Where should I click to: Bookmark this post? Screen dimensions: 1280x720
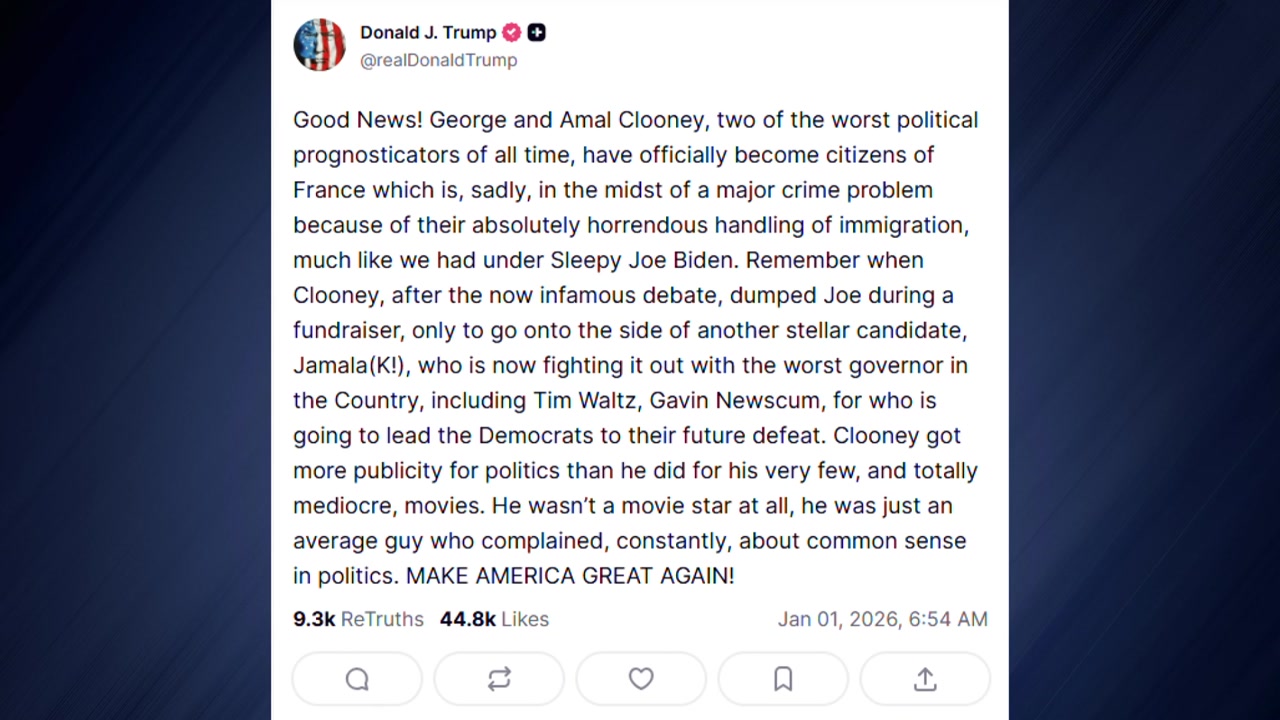point(783,679)
